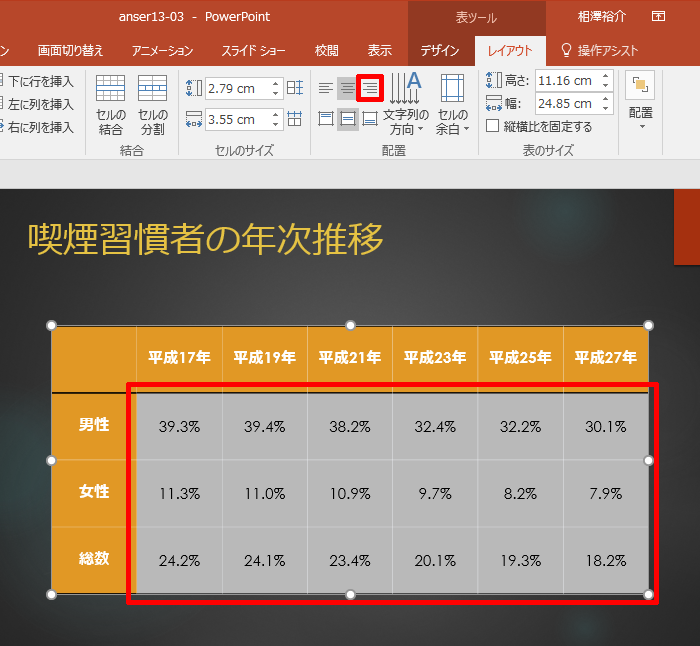Align text to the top of cells
This screenshot has width=700, height=646.
click(326, 119)
